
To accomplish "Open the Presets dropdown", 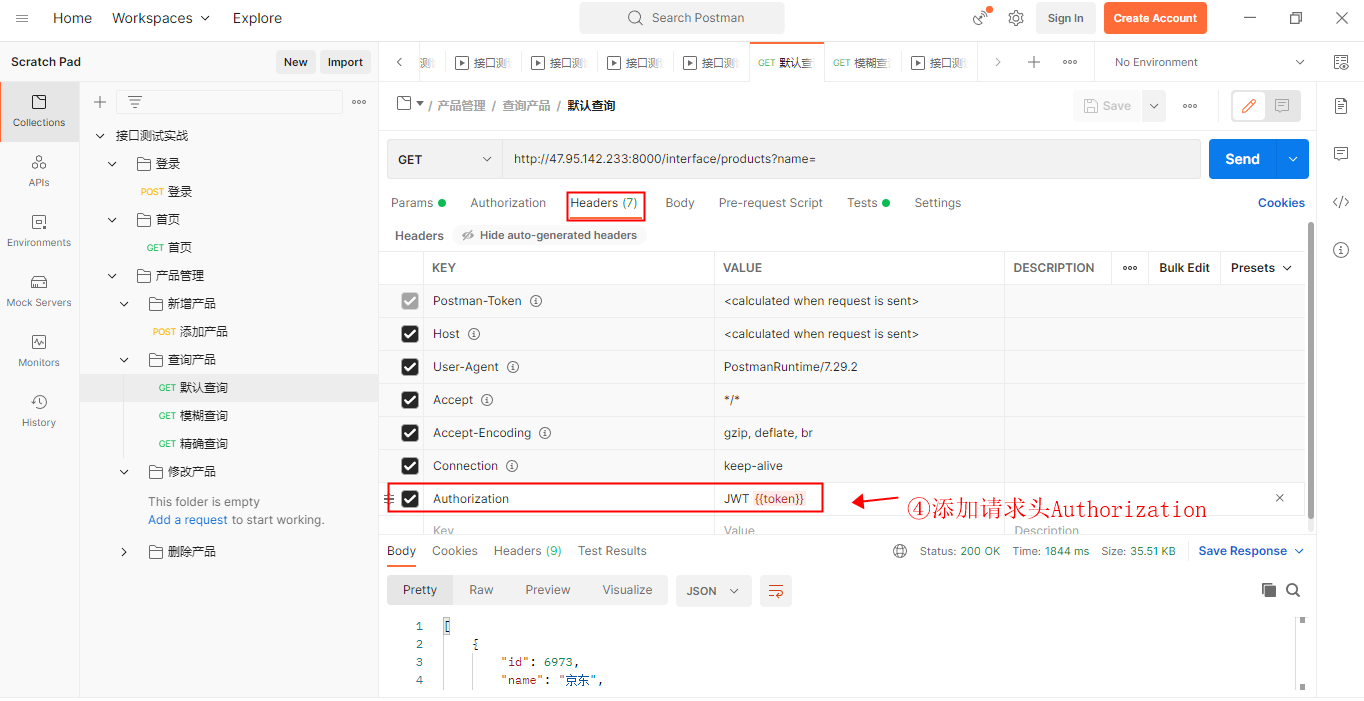I will click(1262, 268).
